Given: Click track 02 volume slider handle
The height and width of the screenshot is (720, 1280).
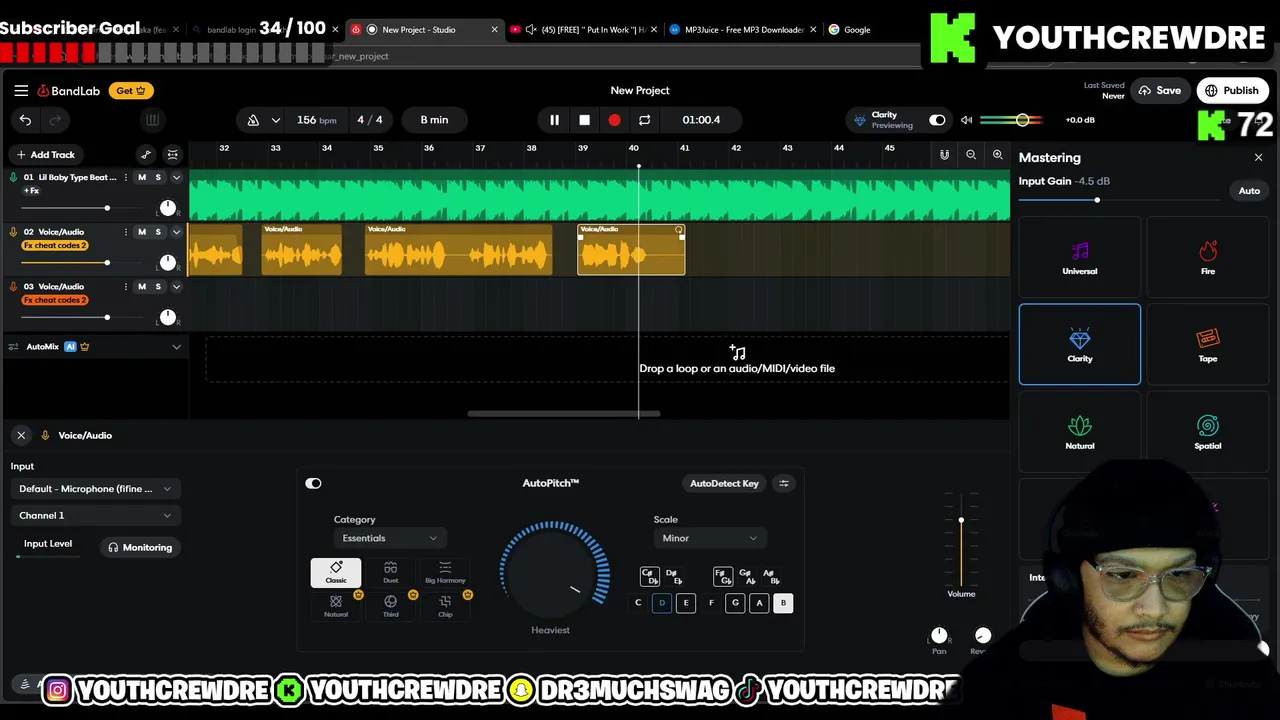Looking at the screenshot, I should [x=107, y=262].
